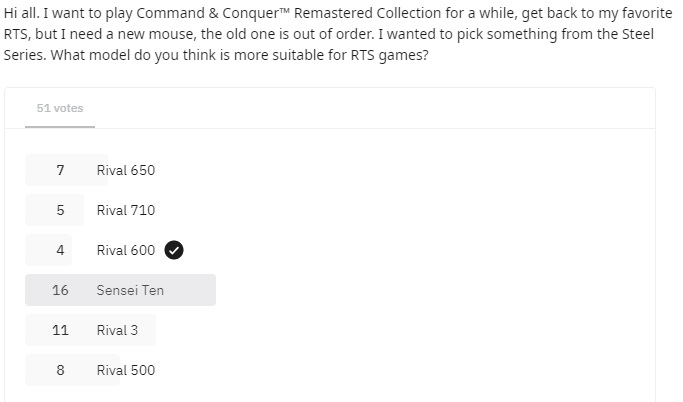Click the 11 vote count for Rival 3
This screenshot has width=683, height=402.
tap(60, 330)
